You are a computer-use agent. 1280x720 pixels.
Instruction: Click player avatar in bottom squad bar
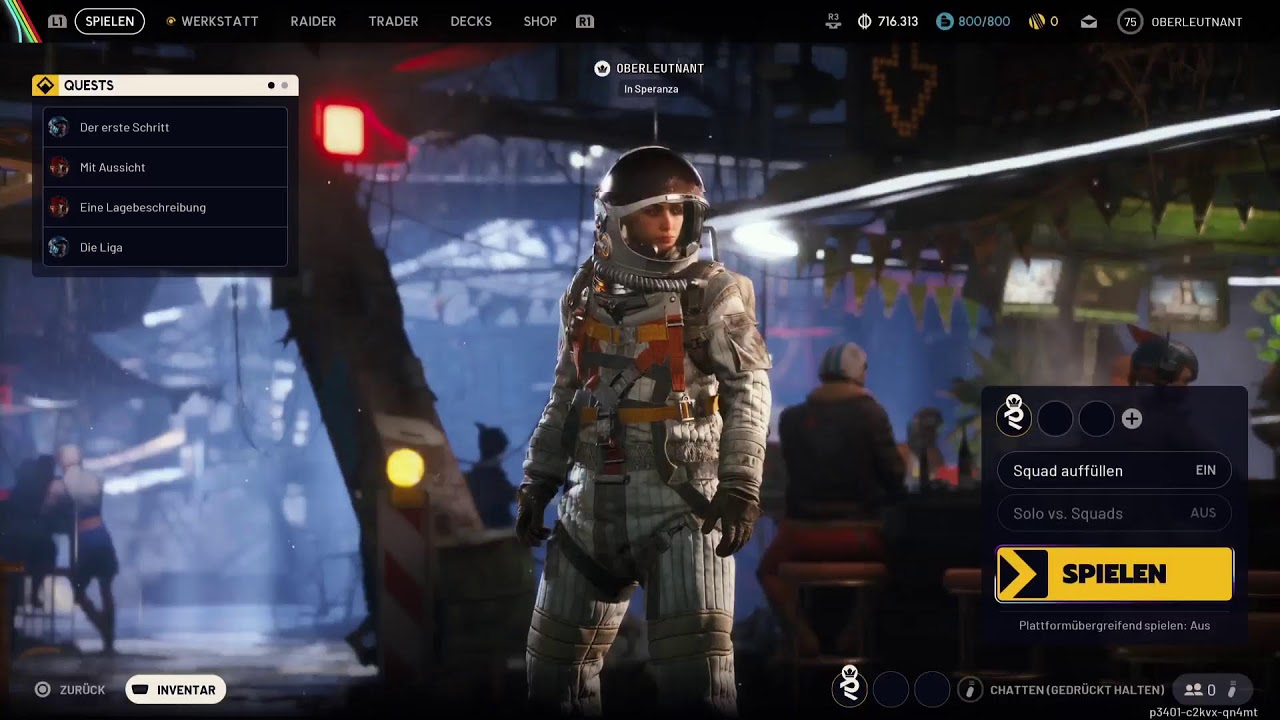tap(850, 687)
